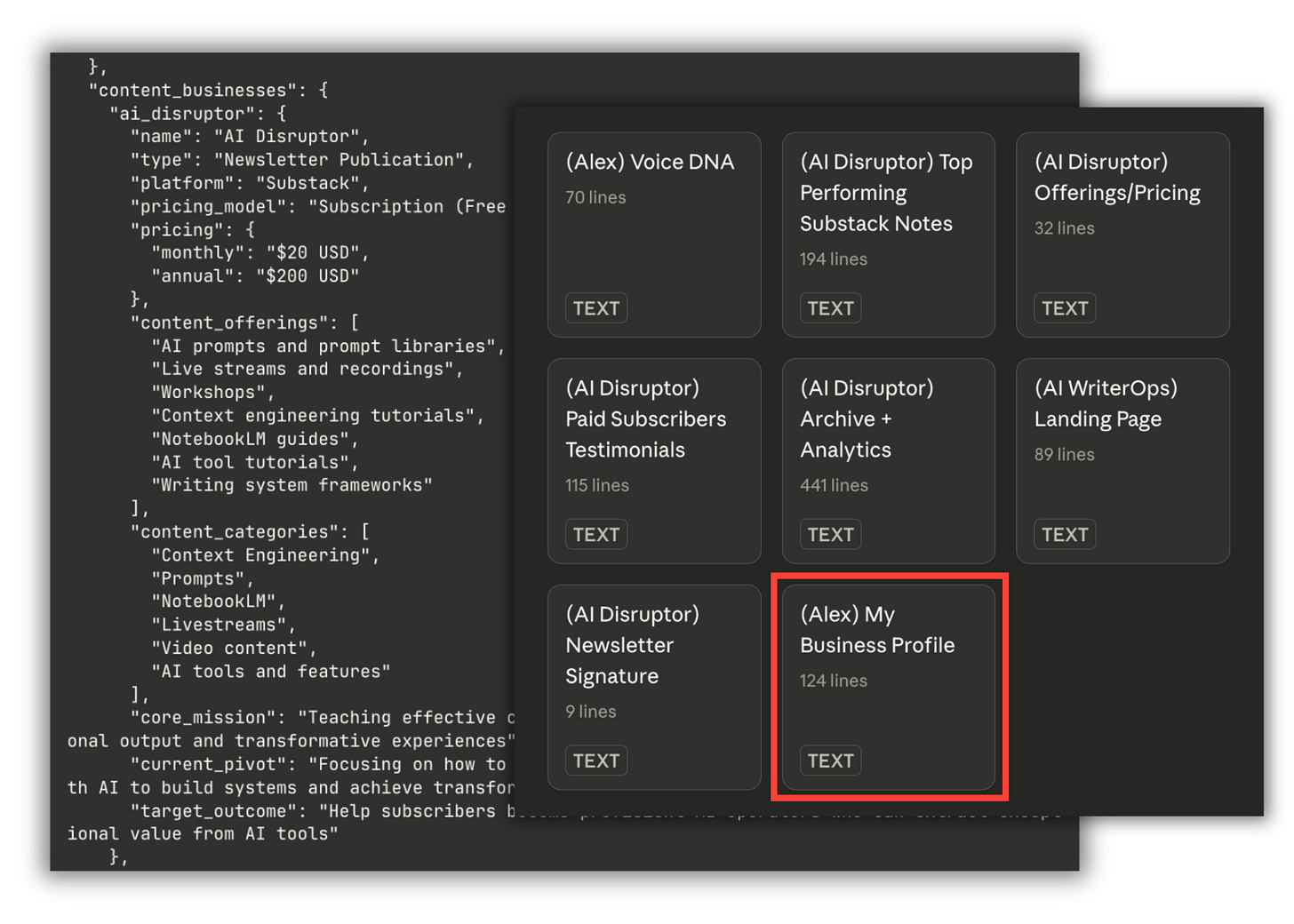Click the "annual": "$200 USD" line
1294x924 pixels.
[x=255, y=276]
